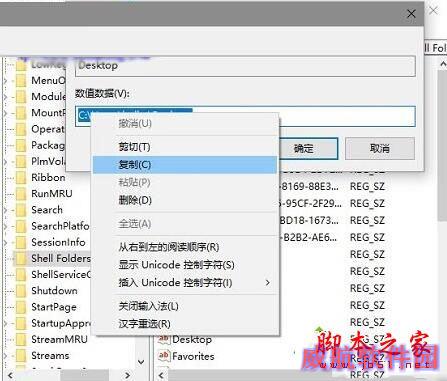
Task: Select right-to-left reading order (从右到左的阅读顺序)
Action: click(x=185, y=247)
